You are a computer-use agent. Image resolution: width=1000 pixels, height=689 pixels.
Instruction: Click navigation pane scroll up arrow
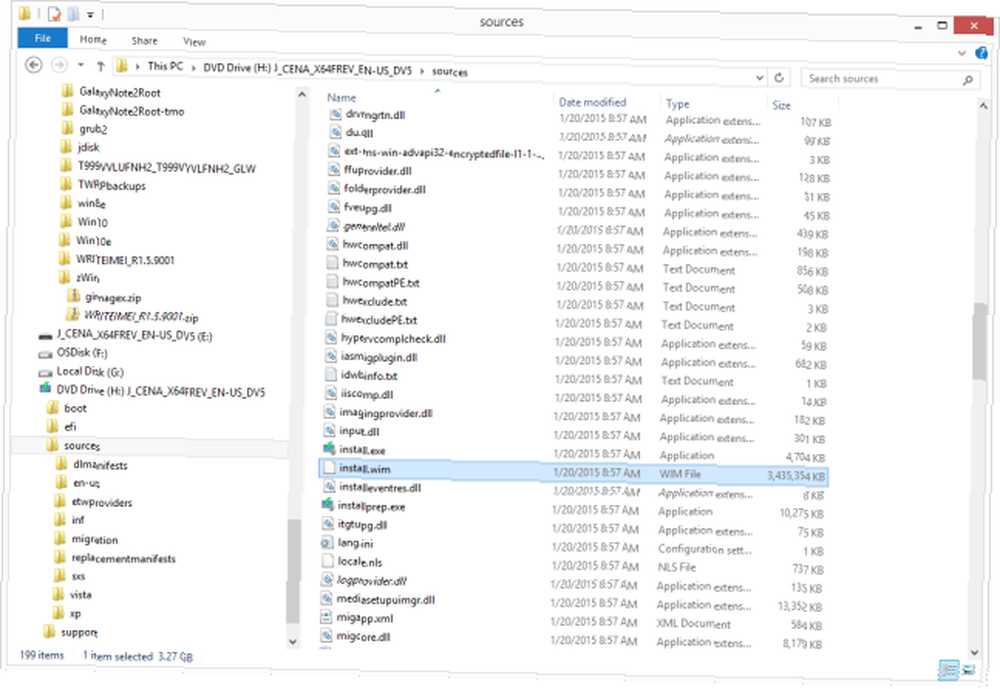[301, 94]
